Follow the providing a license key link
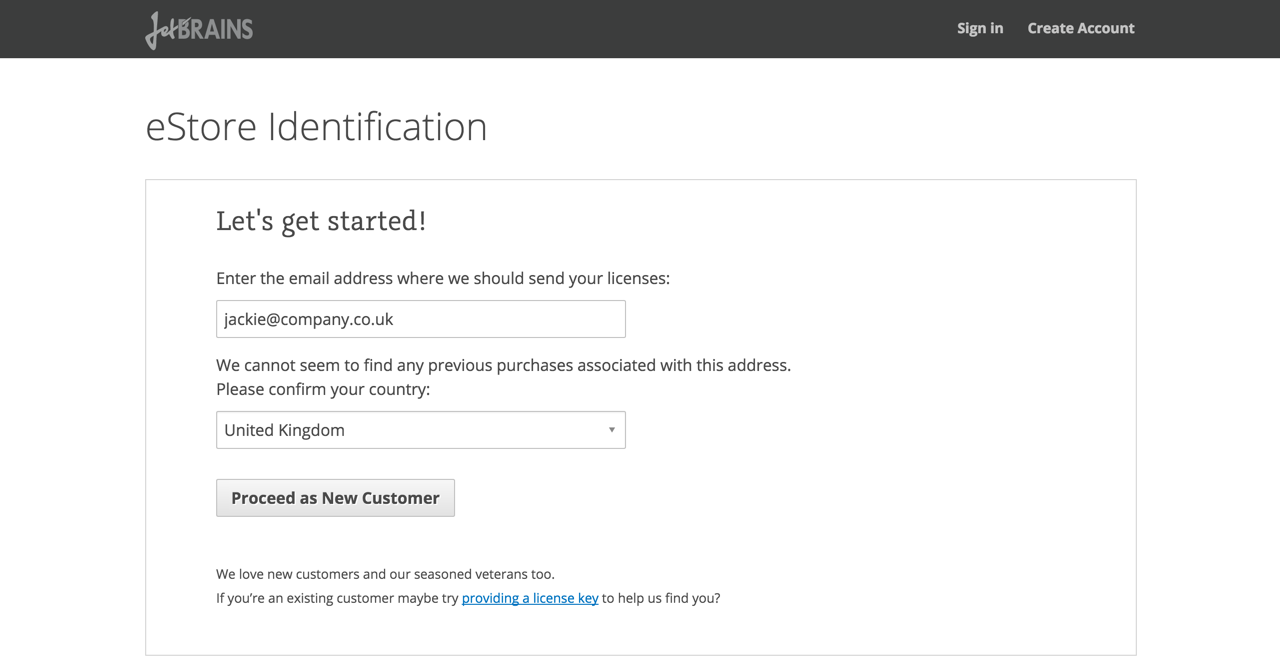 [530, 598]
